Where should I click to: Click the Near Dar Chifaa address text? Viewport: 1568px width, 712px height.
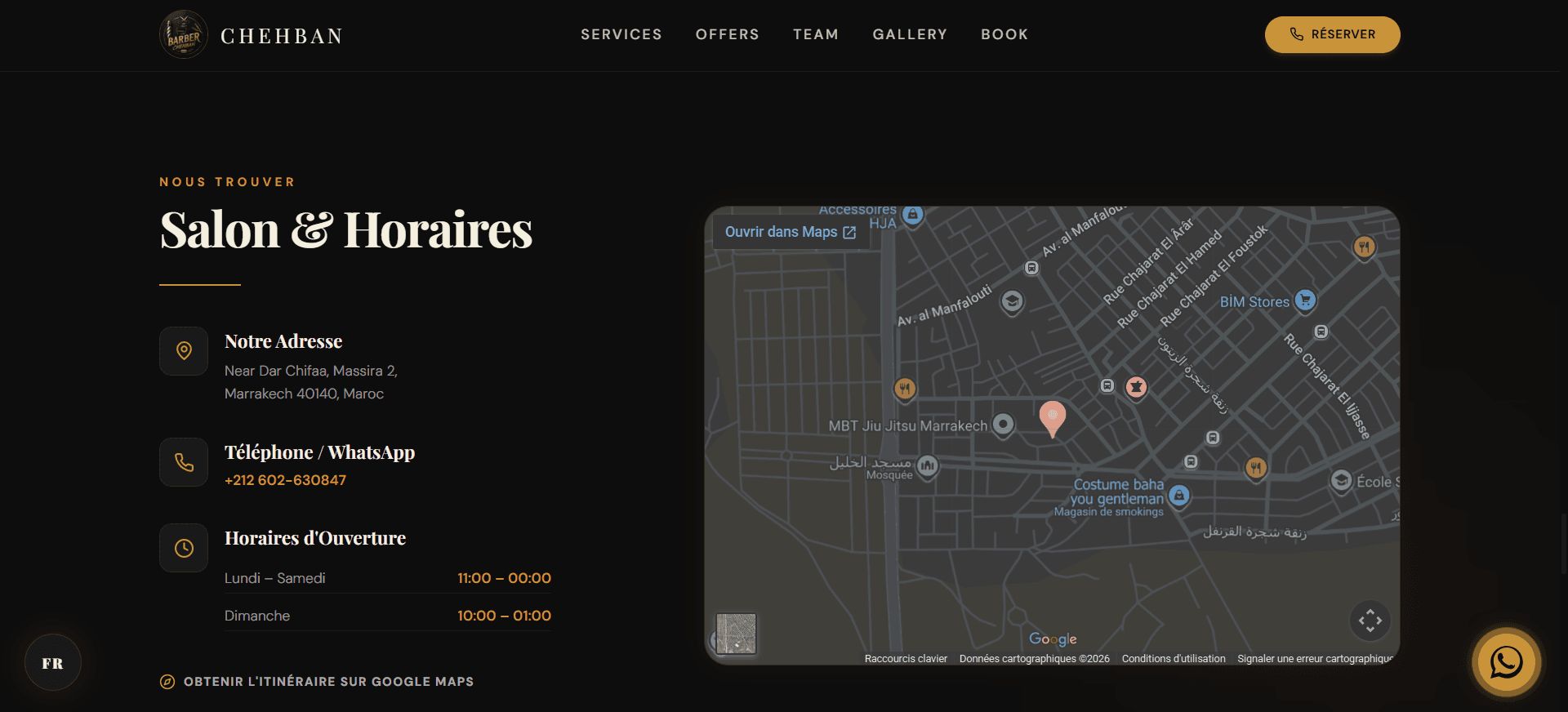311,382
